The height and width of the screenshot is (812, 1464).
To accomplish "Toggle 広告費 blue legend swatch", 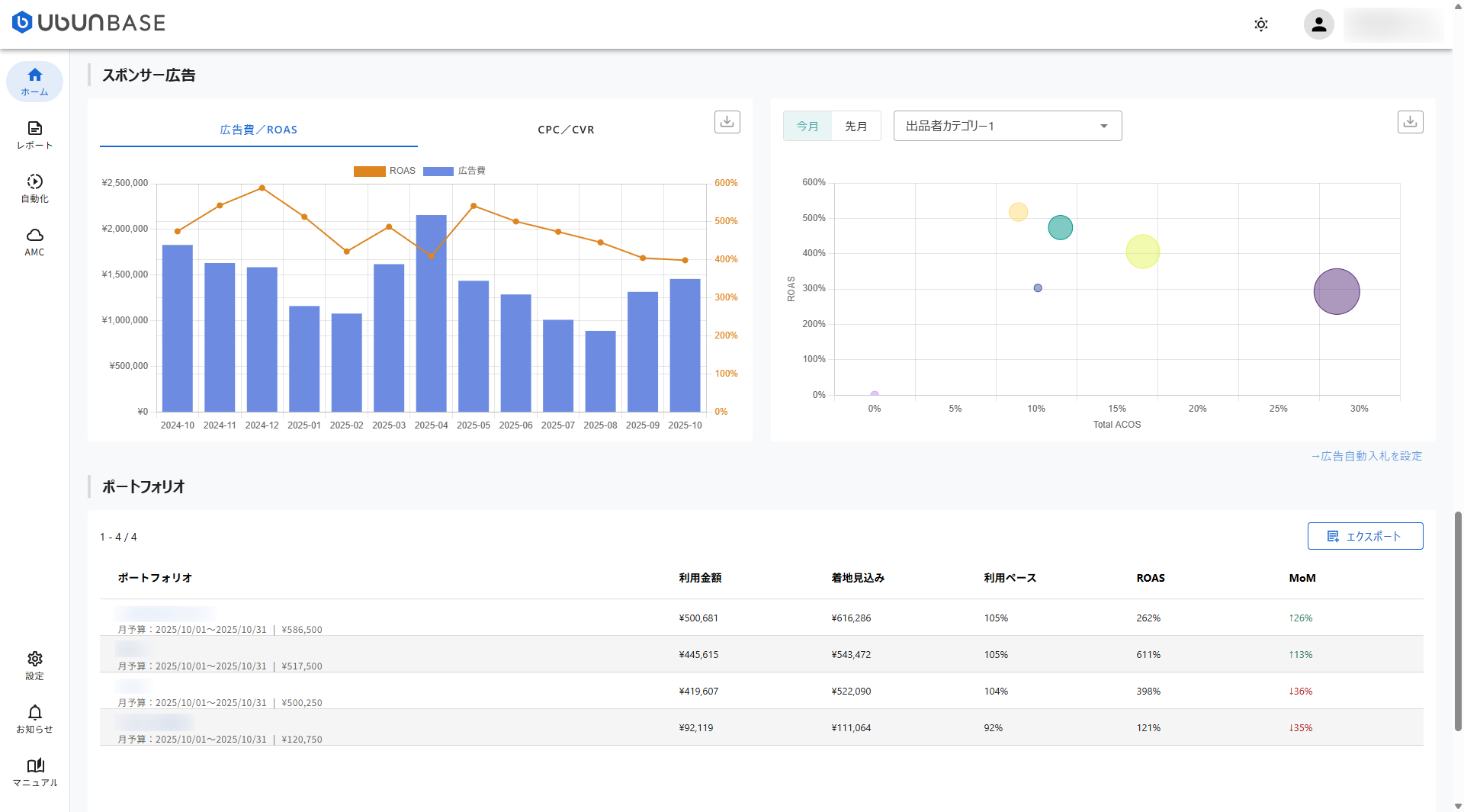I will (x=438, y=171).
